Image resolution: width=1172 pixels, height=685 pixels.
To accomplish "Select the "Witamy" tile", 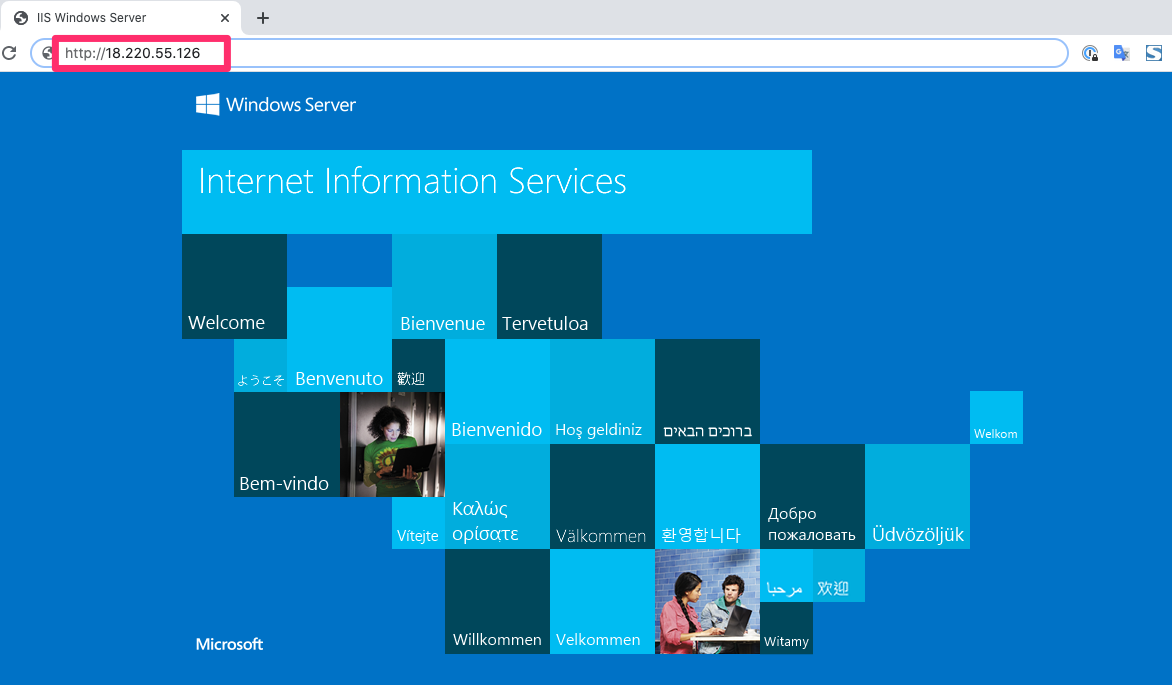I will (x=786, y=627).
